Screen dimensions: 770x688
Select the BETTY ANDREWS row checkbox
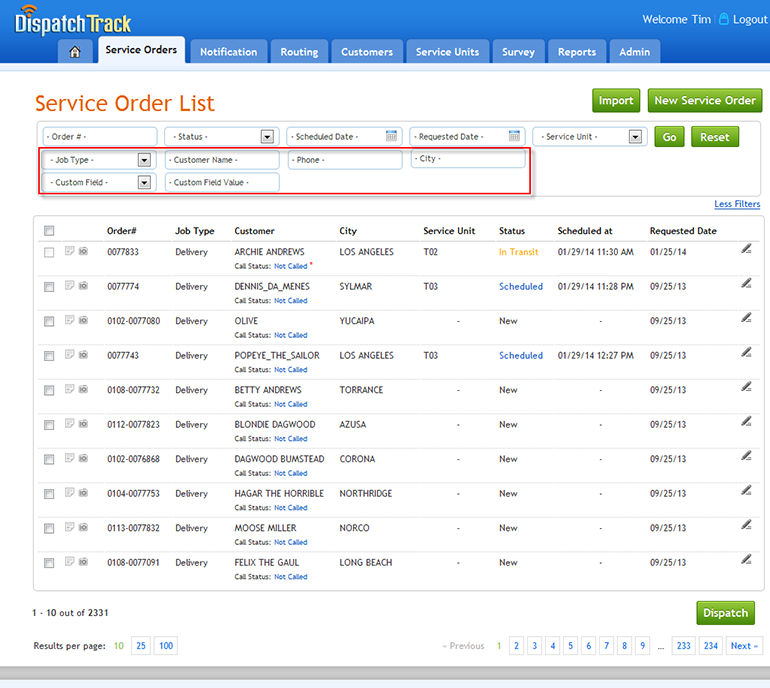click(49, 390)
